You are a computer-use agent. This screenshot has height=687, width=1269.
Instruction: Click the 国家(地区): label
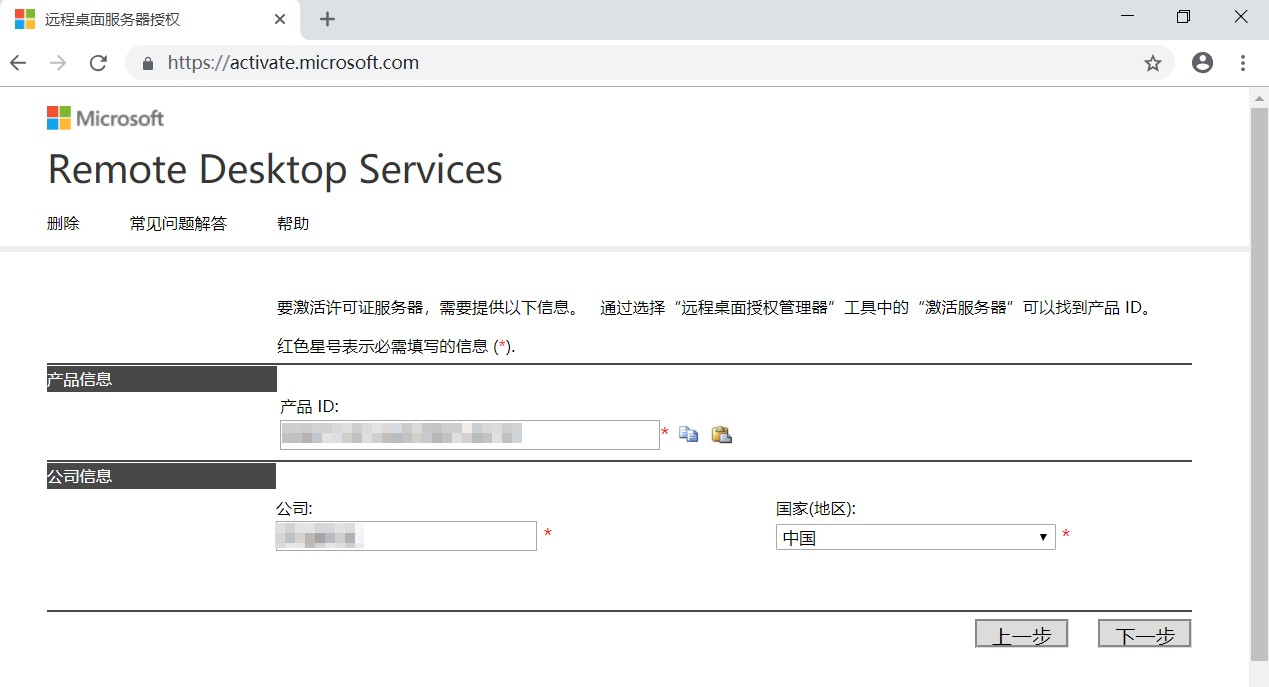(816, 508)
